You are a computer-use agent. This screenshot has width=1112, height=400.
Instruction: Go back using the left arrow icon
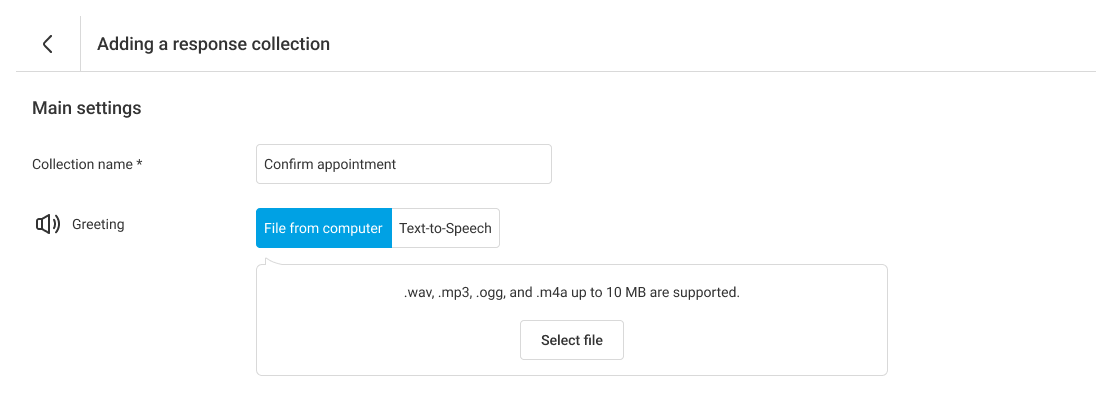[x=48, y=44]
